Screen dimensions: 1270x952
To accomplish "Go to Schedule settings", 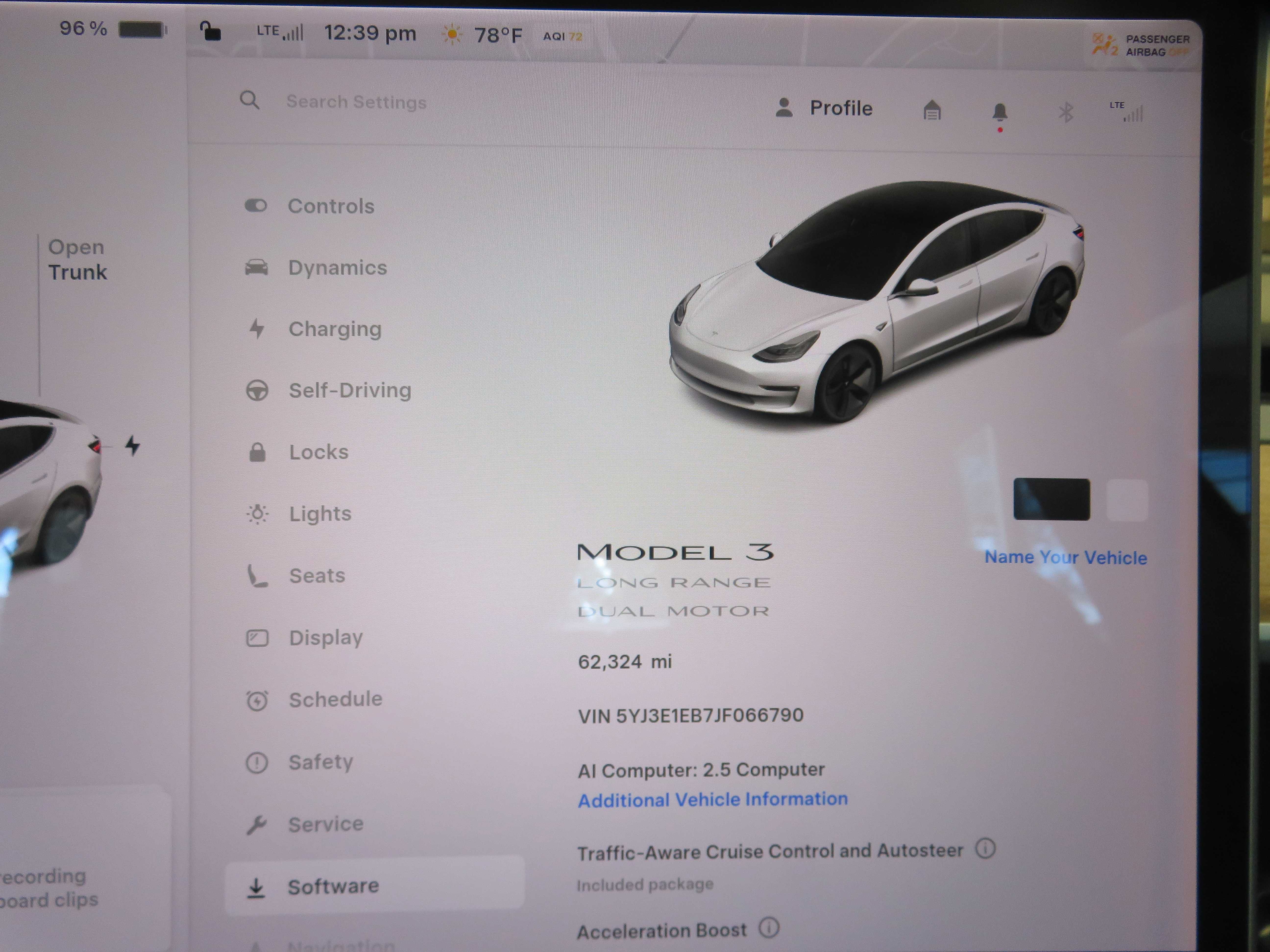I will coord(314,700).
